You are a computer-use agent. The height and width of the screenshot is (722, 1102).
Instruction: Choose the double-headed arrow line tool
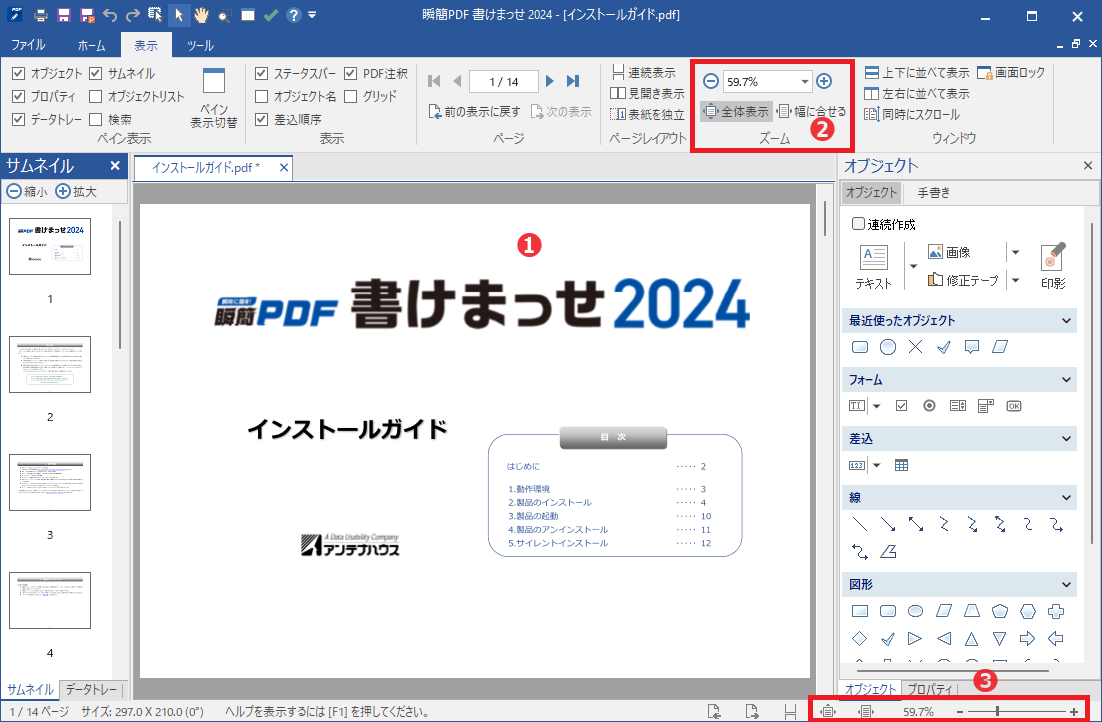pyautogui.click(x=916, y=524)
